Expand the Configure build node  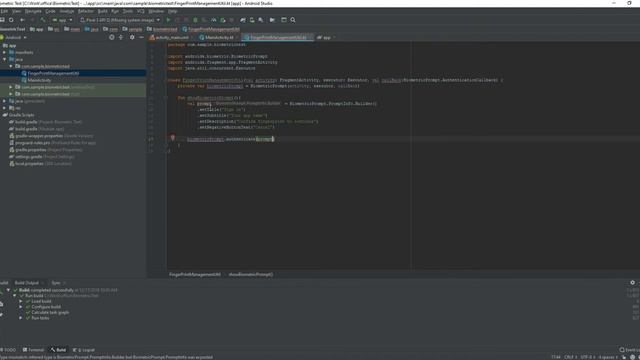21,307
